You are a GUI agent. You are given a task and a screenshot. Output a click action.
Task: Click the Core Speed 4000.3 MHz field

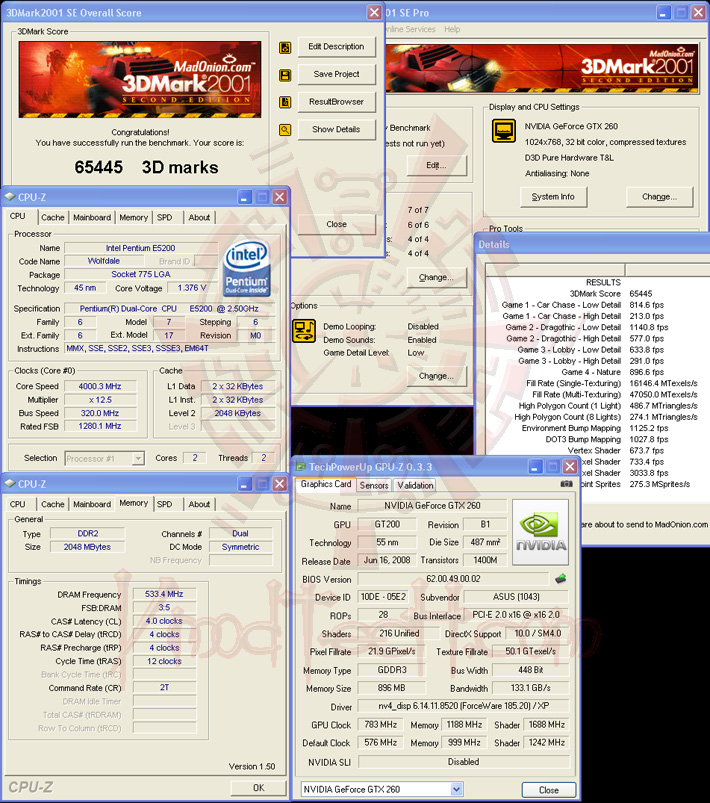coord(100,386)
